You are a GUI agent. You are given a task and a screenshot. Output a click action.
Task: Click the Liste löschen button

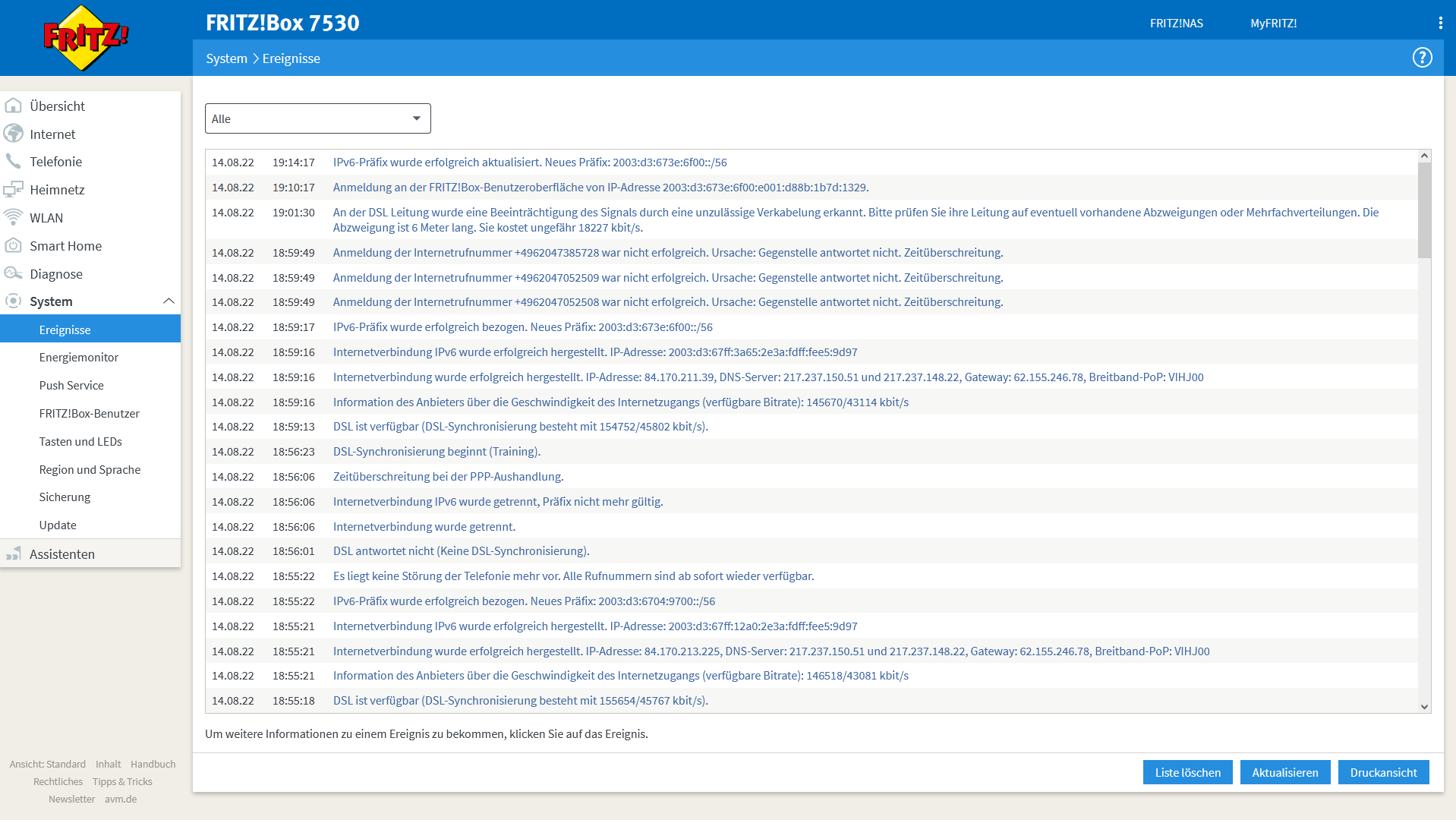click(1187, 772)
